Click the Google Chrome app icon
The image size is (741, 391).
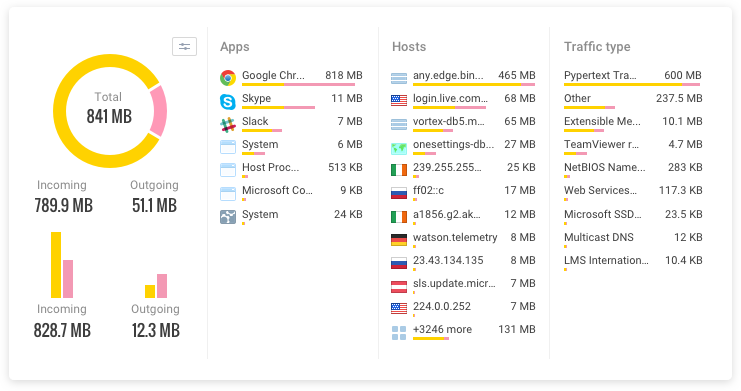228,77
